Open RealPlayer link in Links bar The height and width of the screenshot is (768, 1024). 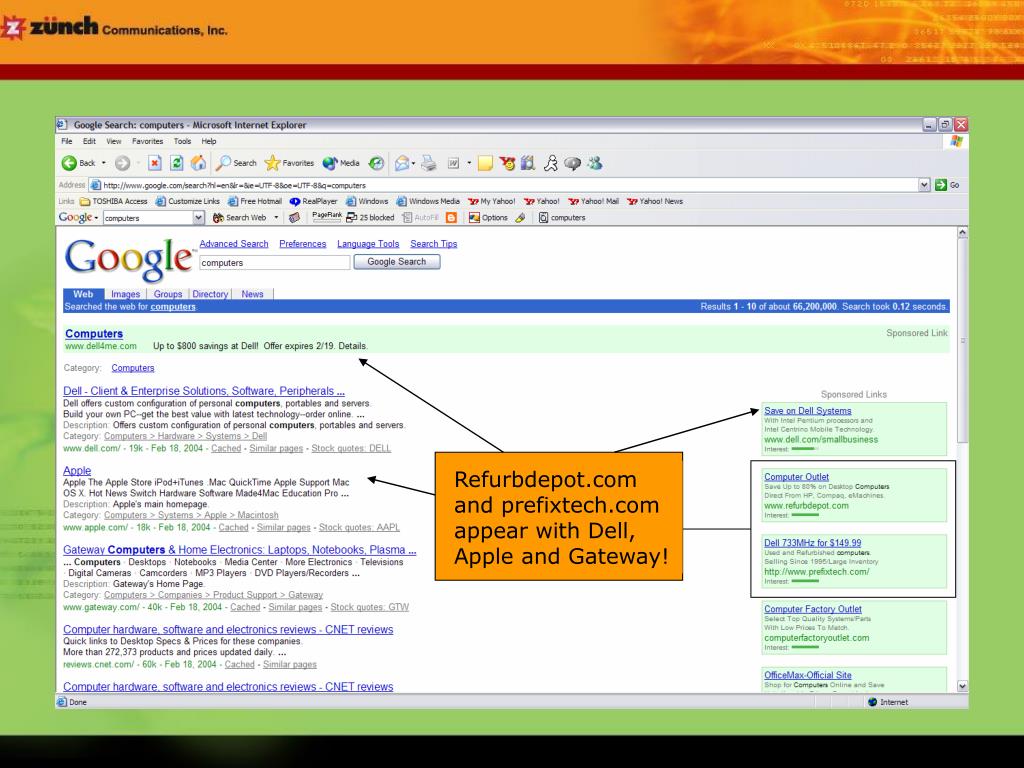[313, 201]
